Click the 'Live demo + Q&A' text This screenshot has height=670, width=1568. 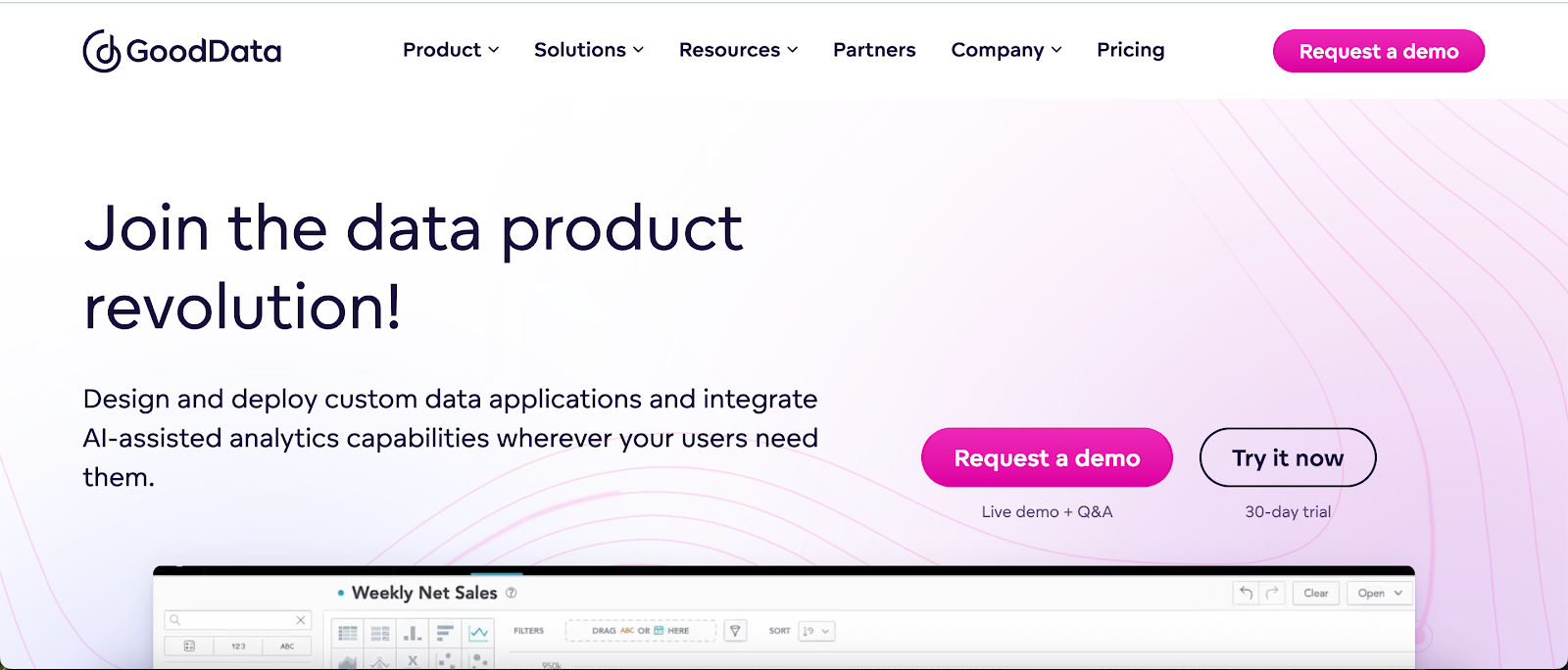pyautogui.click(x=1047, y=511)
